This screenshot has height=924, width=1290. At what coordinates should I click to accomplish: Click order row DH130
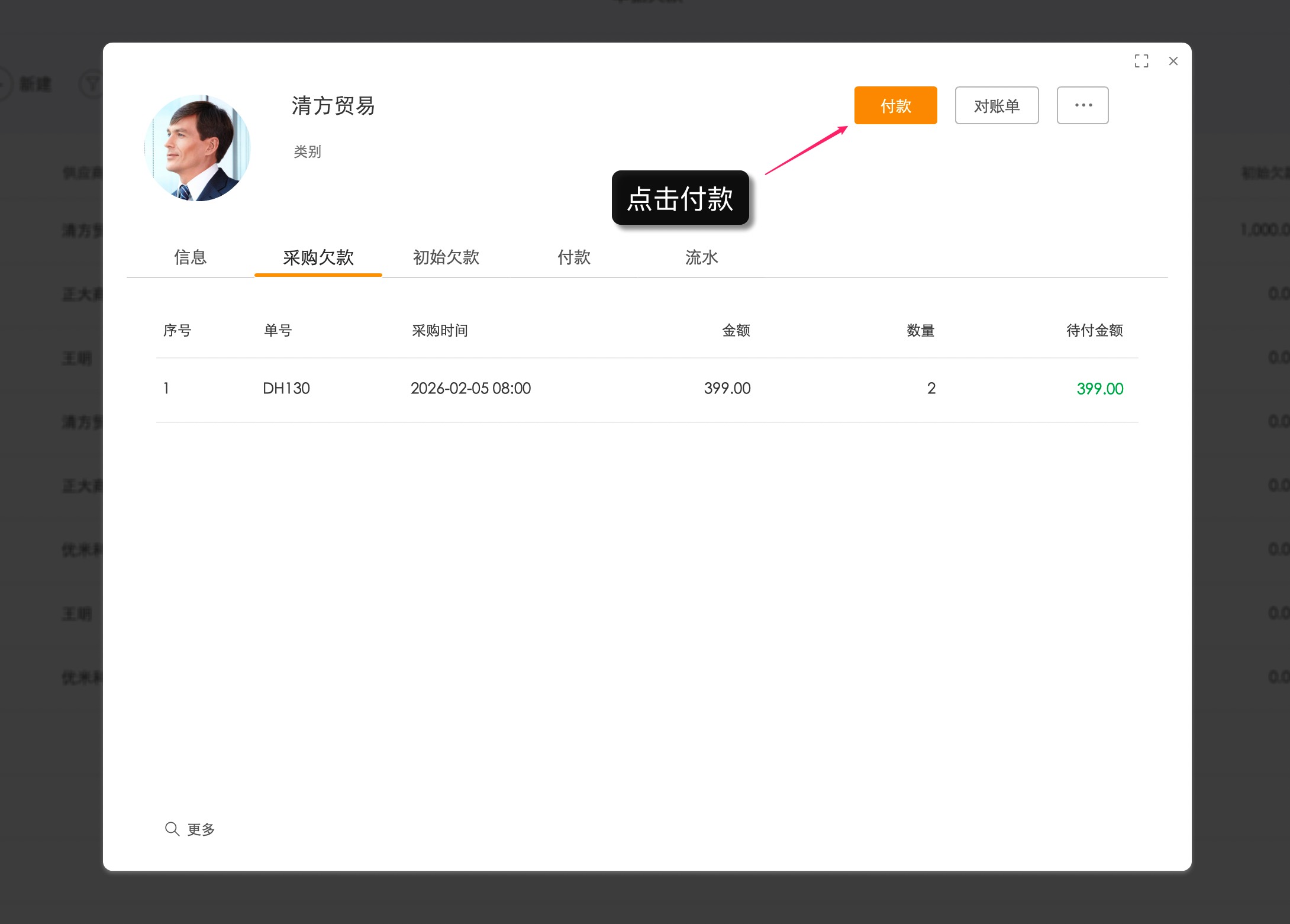287,388
